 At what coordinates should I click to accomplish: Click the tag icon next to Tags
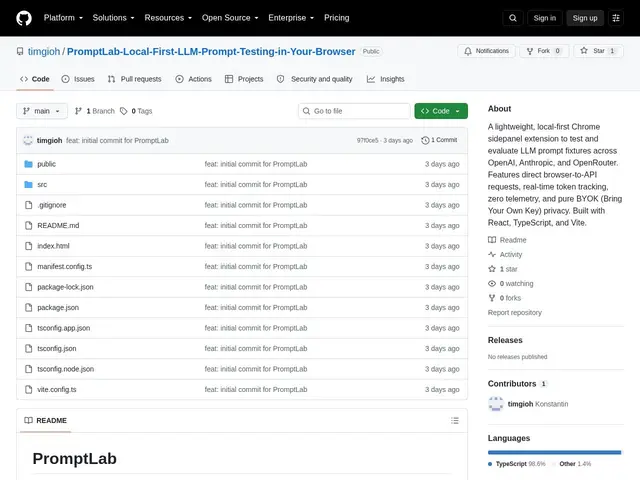(124, 111)
